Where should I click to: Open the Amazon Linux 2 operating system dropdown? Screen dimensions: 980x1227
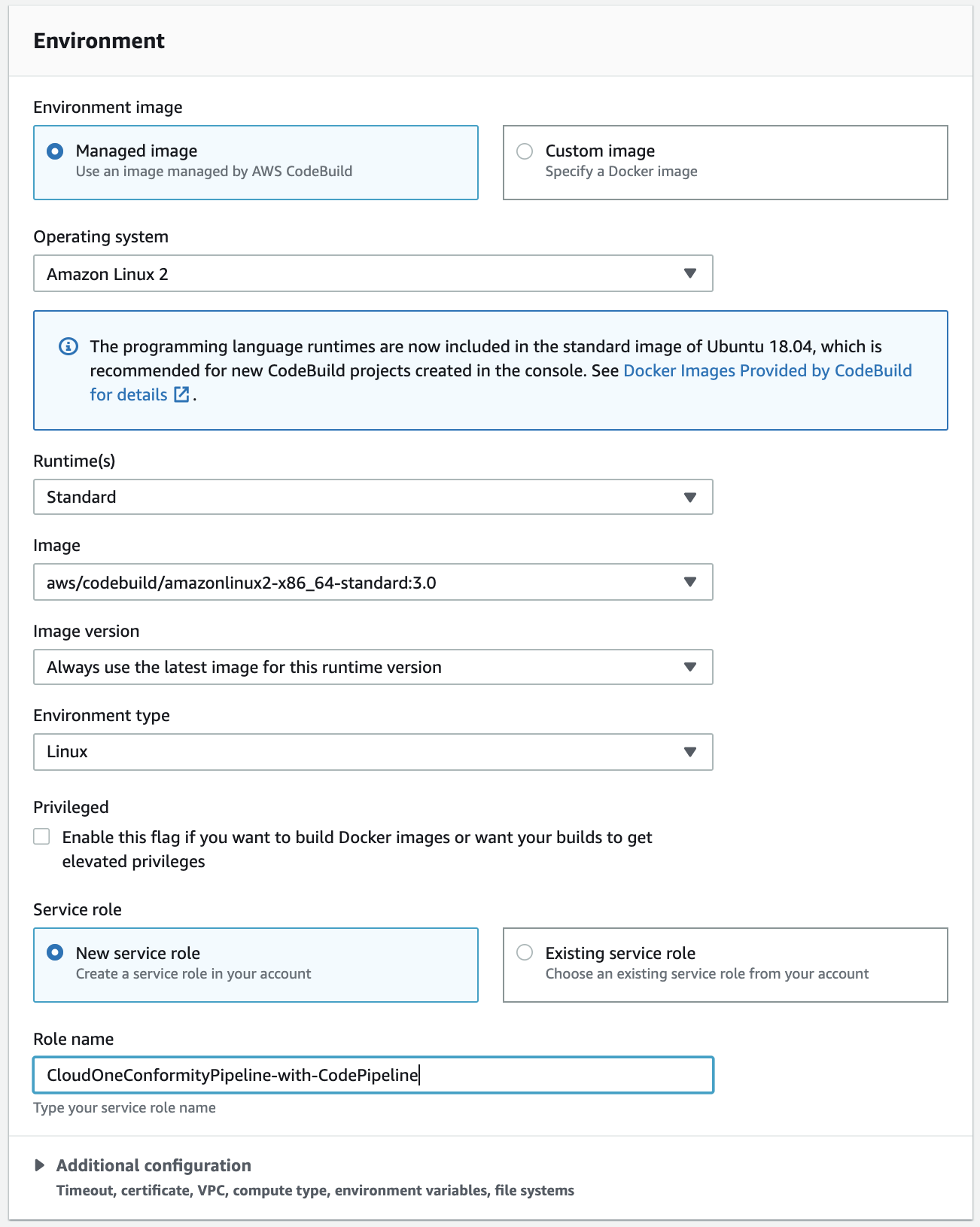click(373, 273)
